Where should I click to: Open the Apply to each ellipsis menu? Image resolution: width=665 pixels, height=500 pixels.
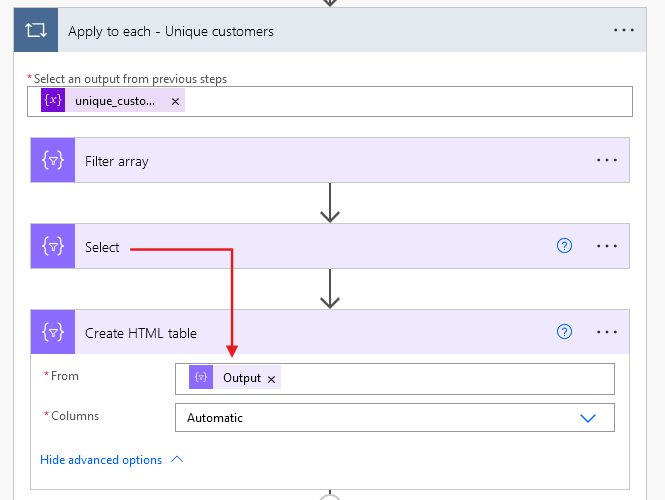(624, 31)
